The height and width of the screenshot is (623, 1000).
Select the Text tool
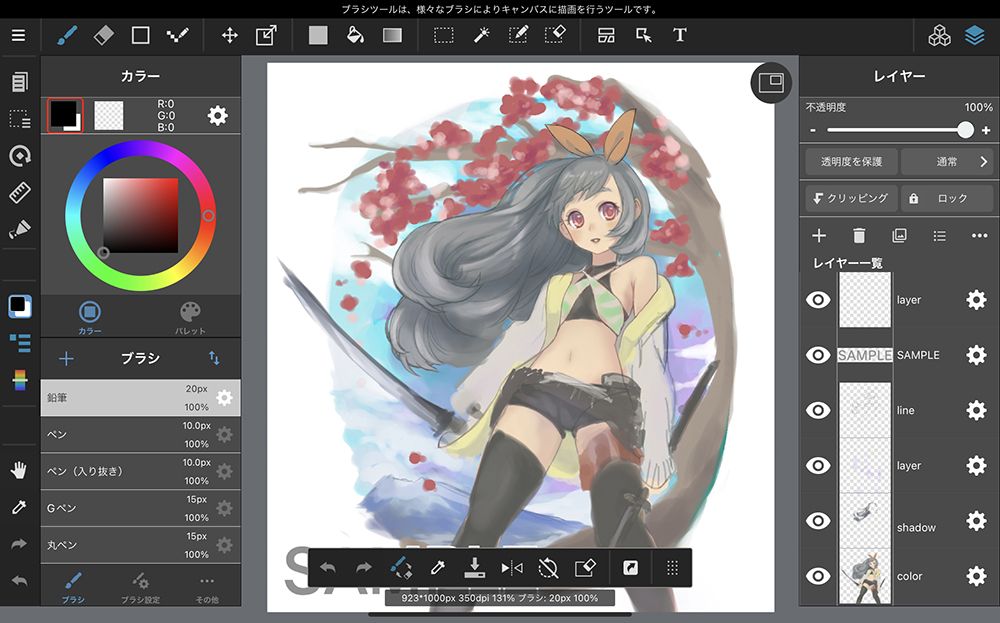680,35
